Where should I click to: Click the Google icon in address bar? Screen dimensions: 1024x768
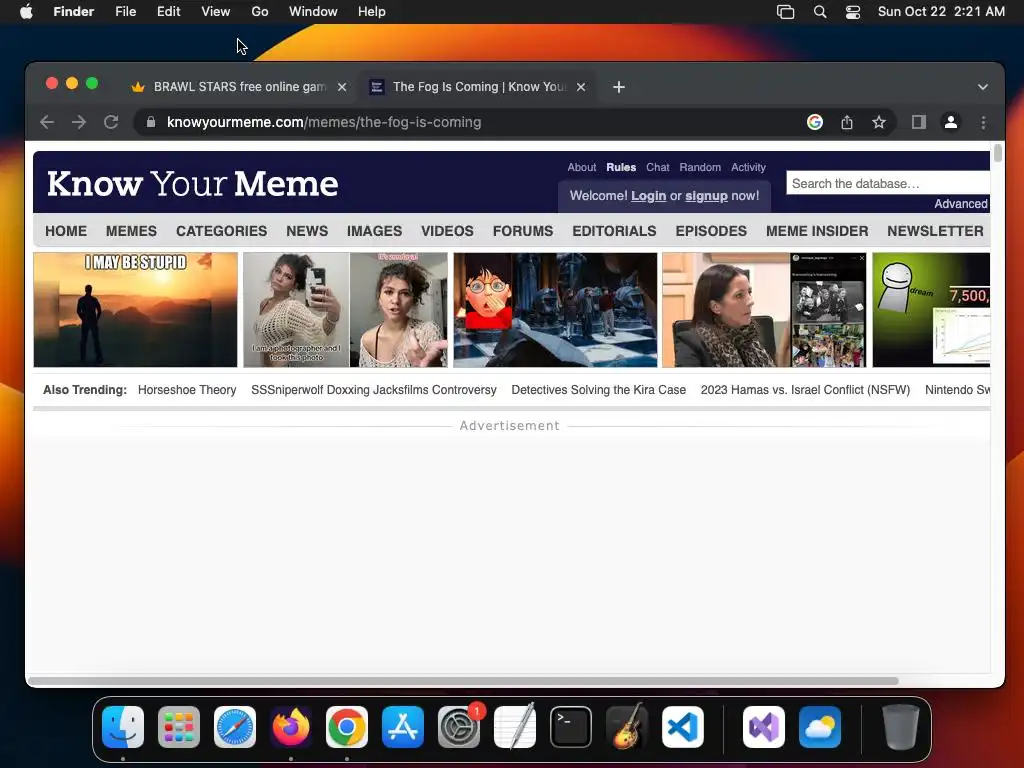pyautogui.click(x=814, y=122)
